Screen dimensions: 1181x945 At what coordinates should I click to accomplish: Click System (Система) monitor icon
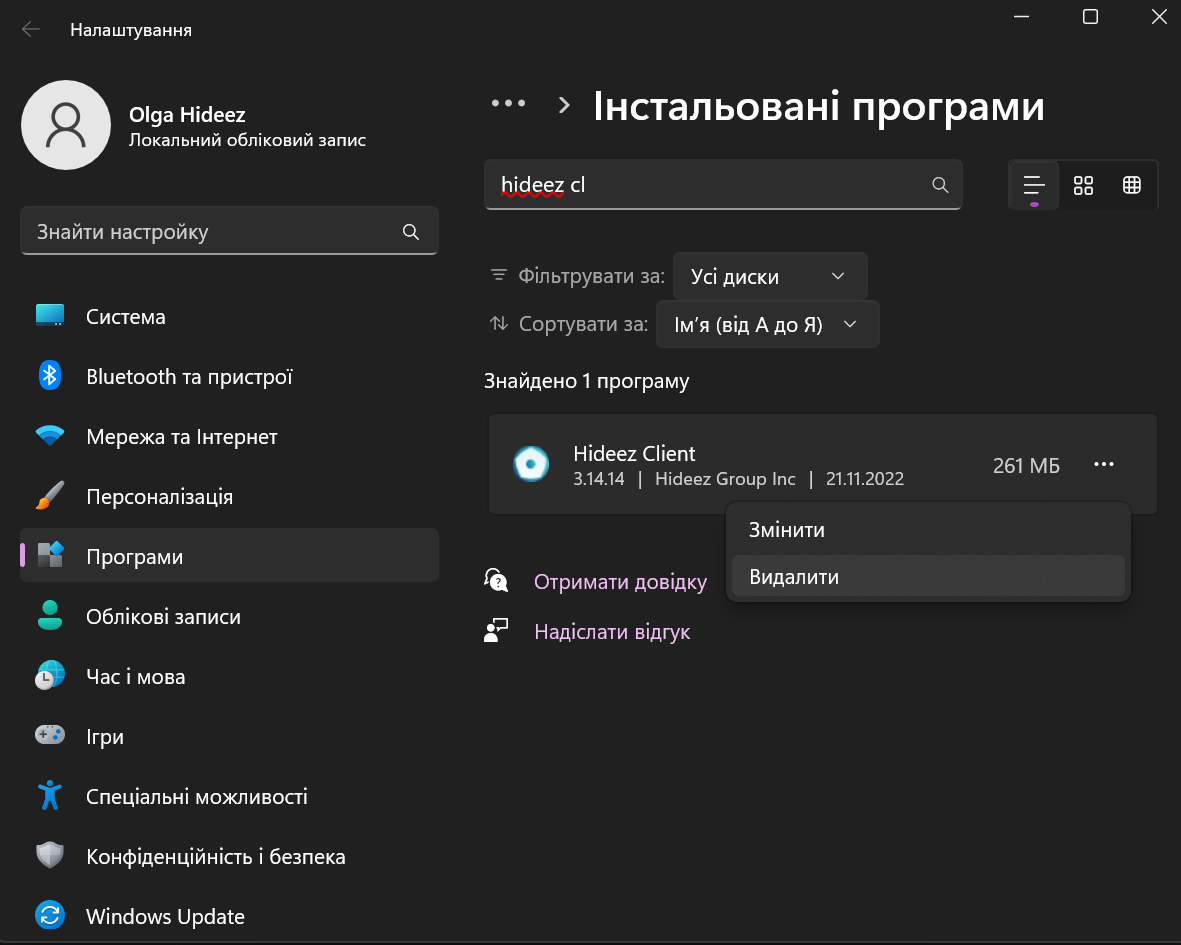coord(50,316)
